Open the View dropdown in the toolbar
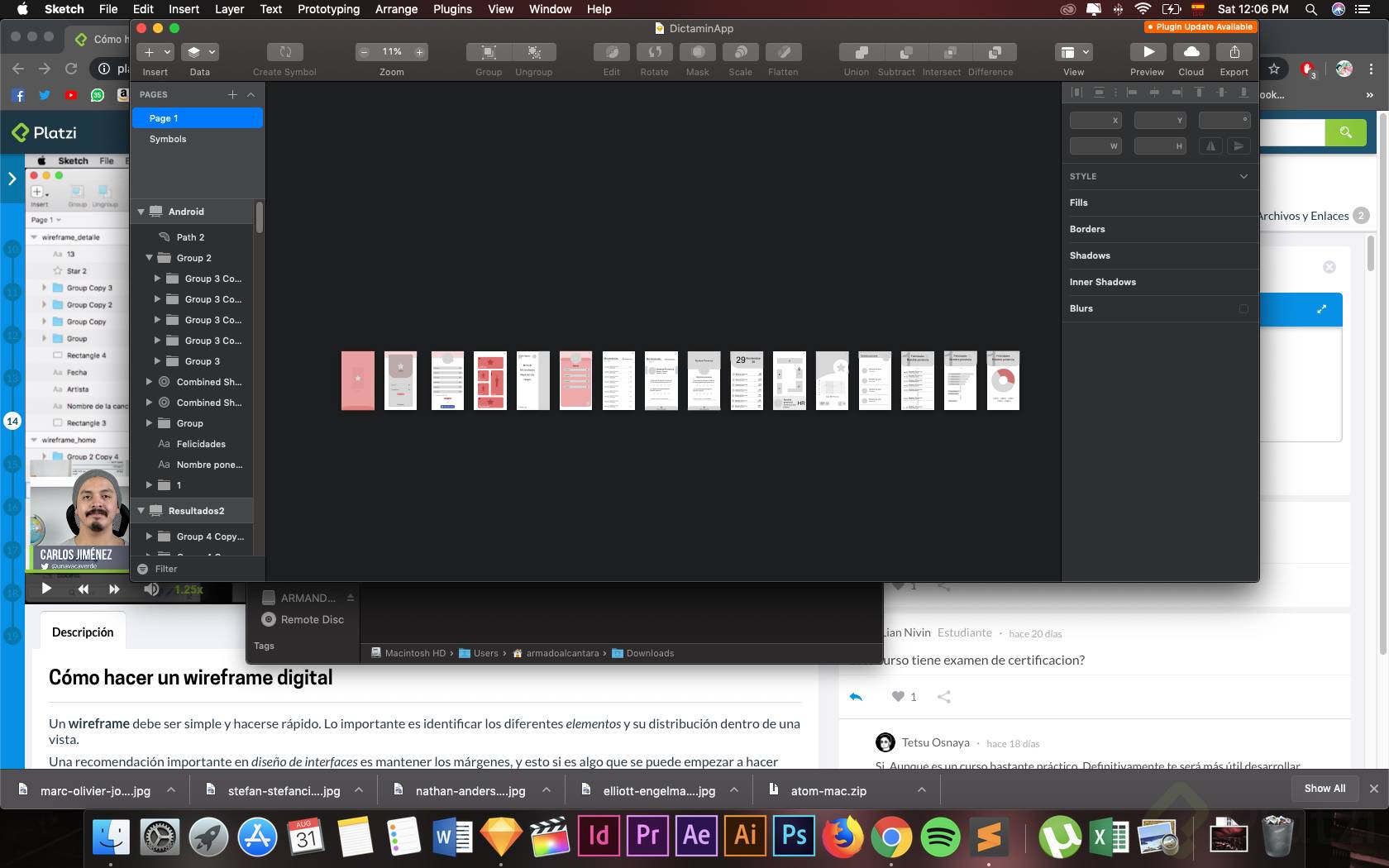This screenshot has width=1389, height=868. [1073, 52]
